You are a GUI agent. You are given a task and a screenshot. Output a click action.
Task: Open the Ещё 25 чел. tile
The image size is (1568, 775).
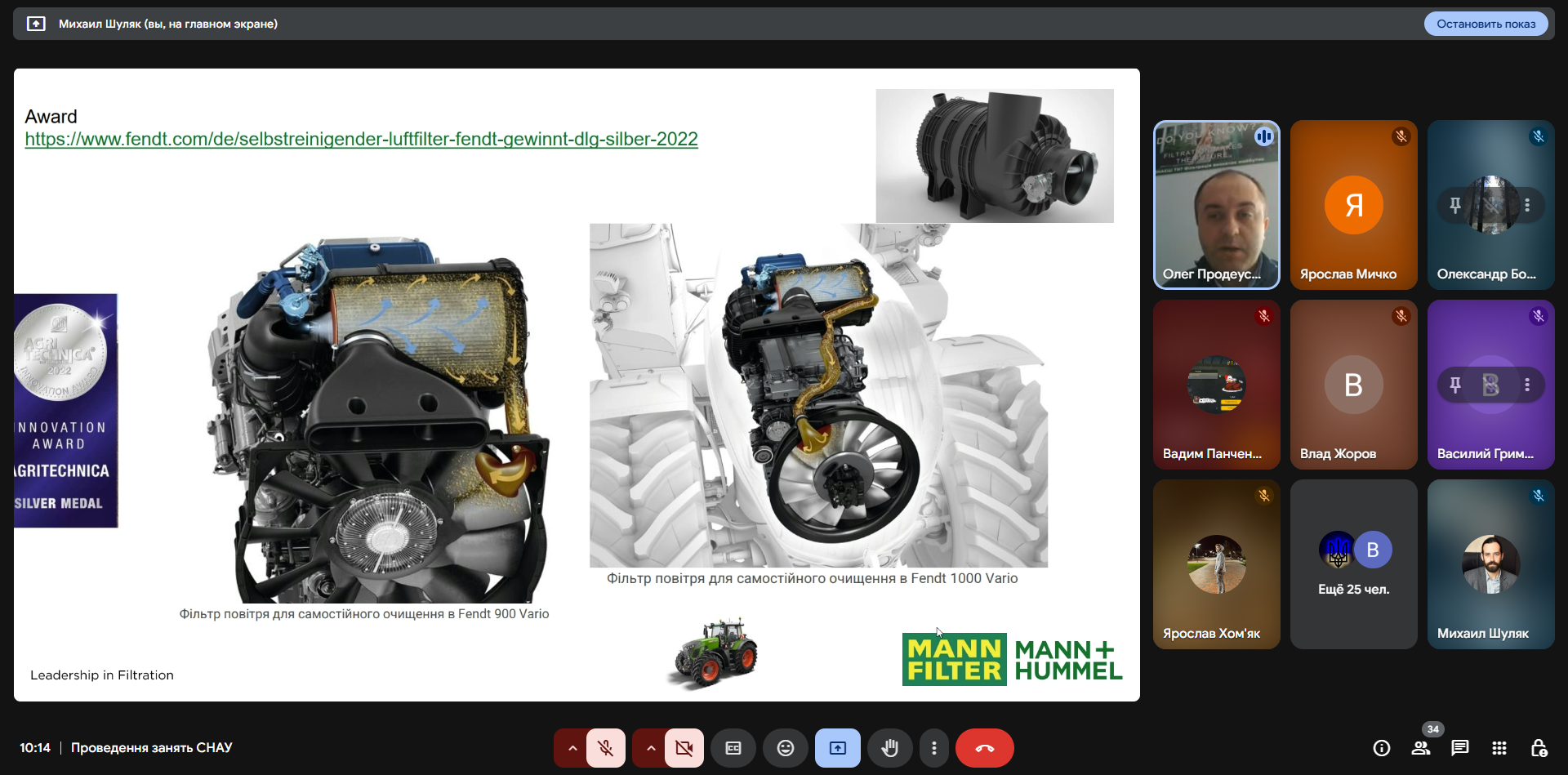1354,564
